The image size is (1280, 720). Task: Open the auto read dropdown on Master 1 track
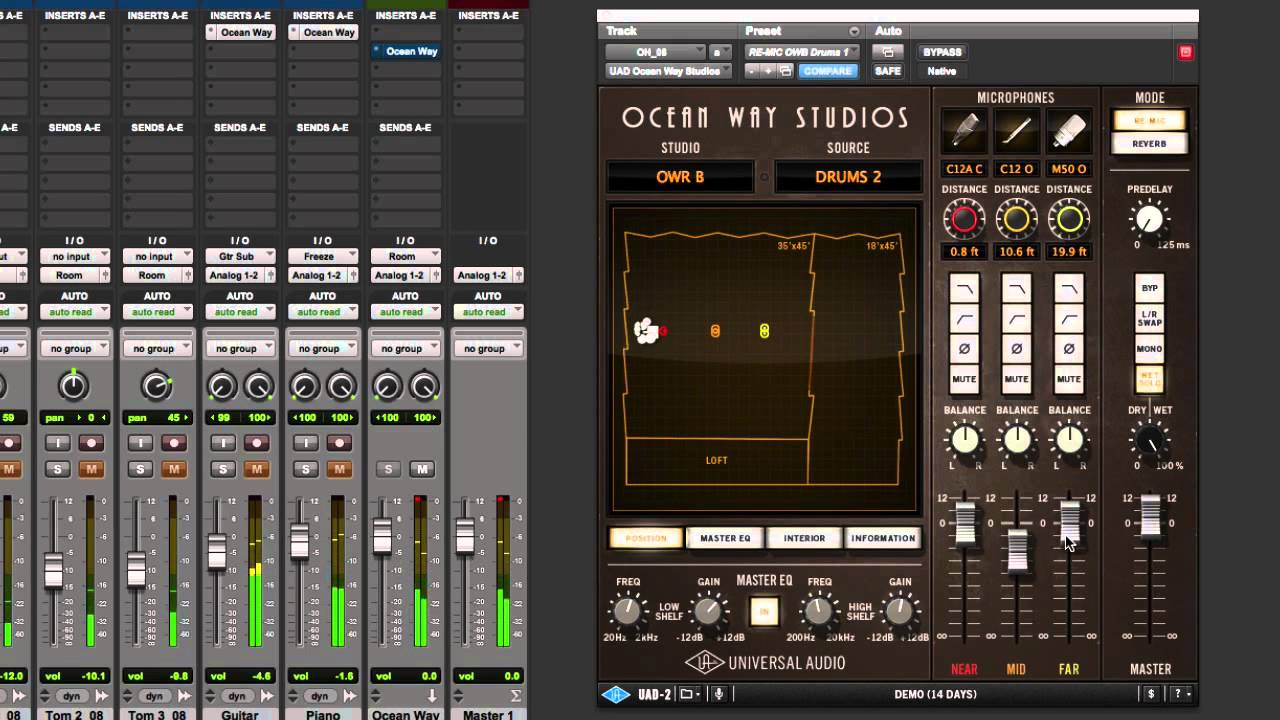(x=488, y=311)
